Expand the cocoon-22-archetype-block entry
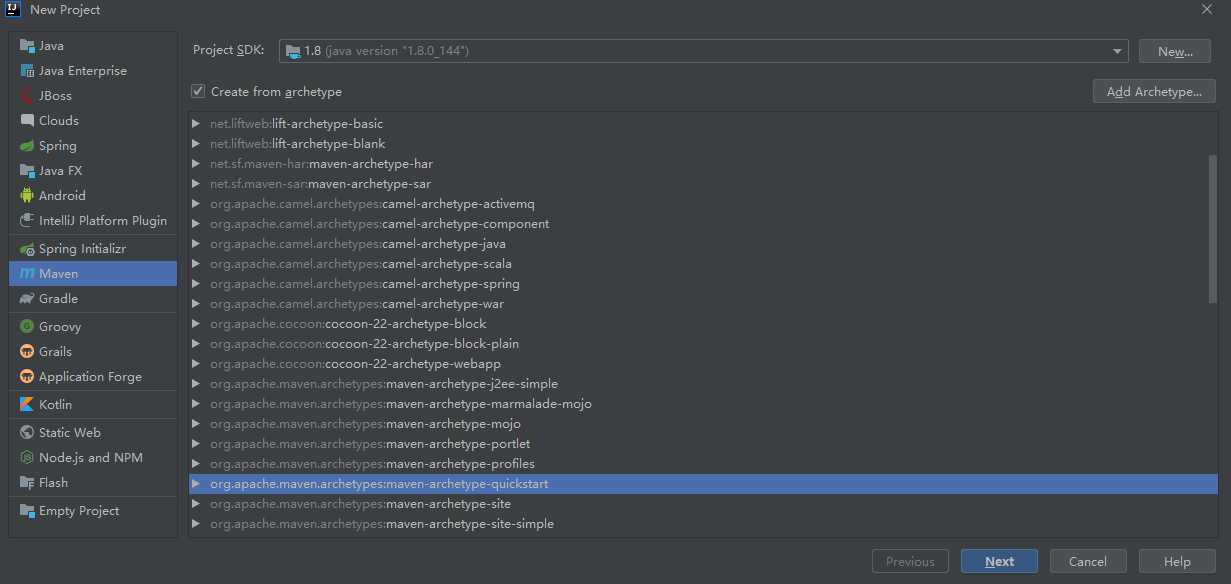 tap(196, 324)
